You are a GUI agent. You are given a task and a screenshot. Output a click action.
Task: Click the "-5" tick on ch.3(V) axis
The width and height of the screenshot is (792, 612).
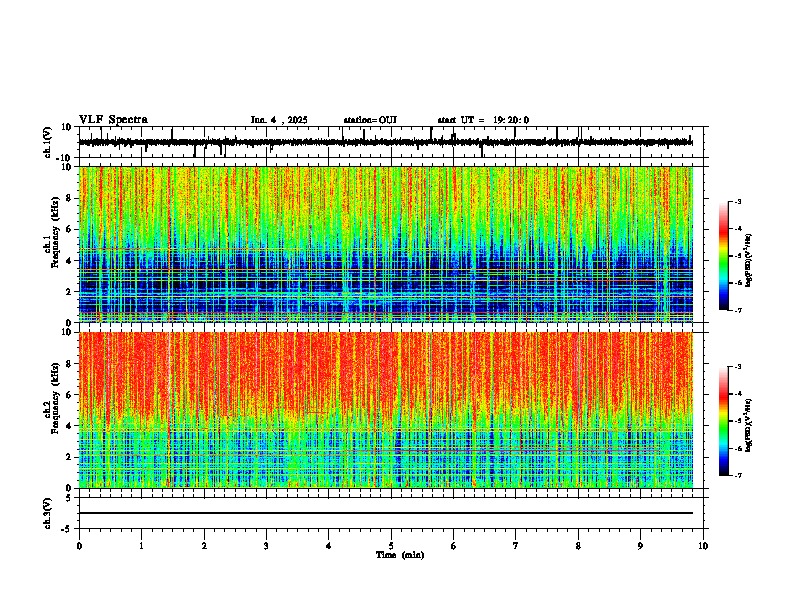coord(67,529)
